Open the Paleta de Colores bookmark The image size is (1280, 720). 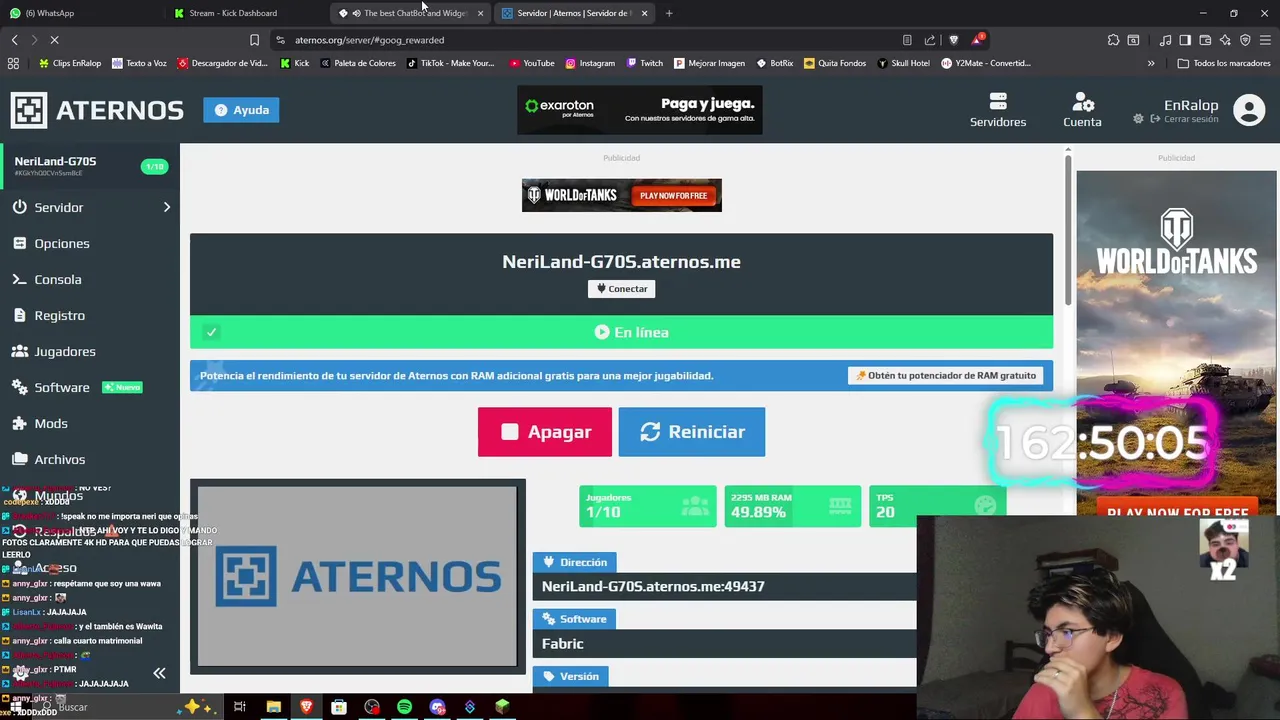[358, 63]
